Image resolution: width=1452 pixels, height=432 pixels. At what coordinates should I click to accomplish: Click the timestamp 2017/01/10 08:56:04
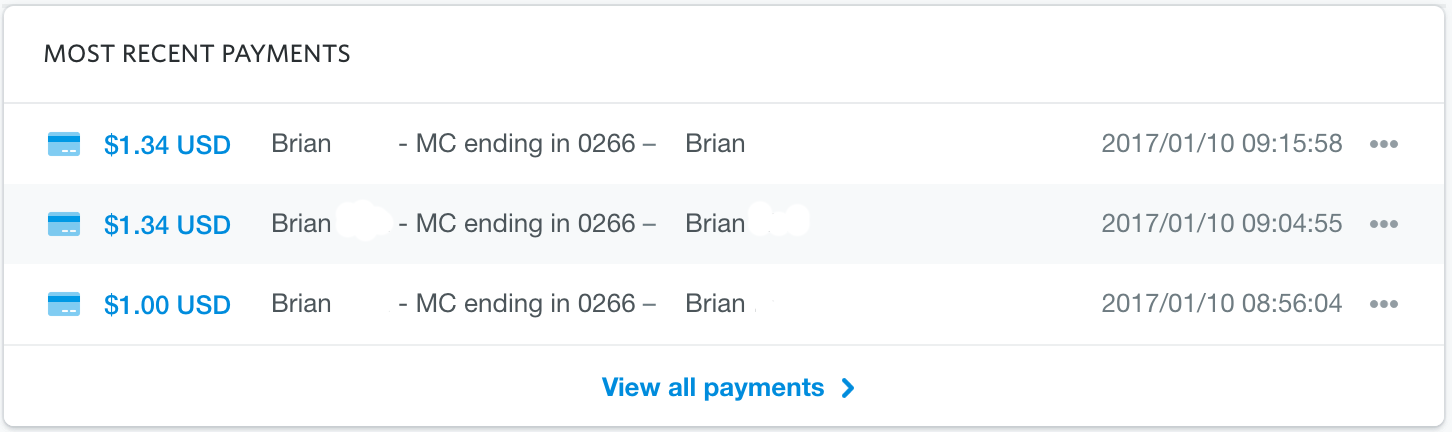coord(1222,304)
